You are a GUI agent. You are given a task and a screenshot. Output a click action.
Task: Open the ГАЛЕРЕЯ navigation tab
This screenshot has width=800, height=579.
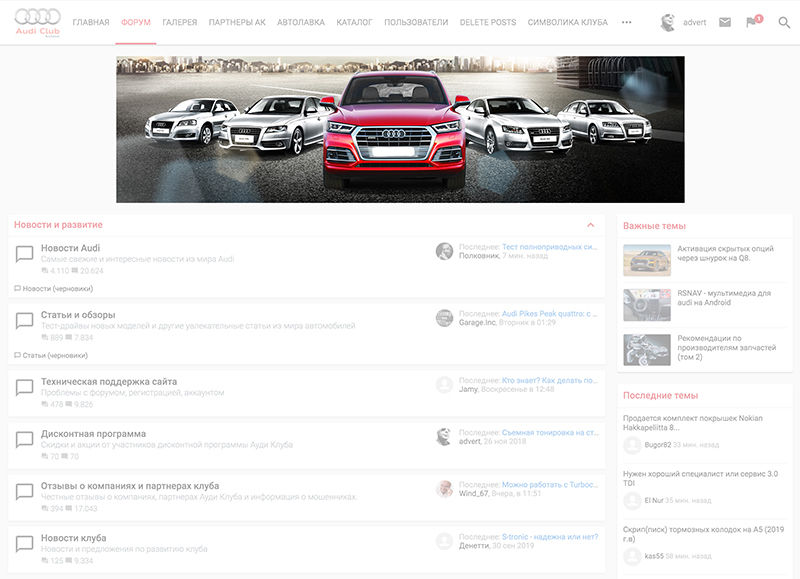(x=180, y=22)
